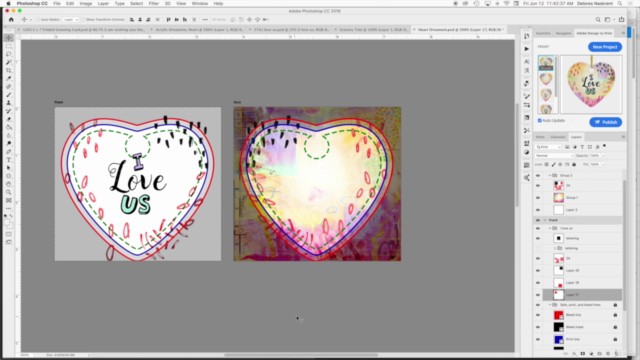The height and width of the screenshot is (360, 640).
Task: Hide the Bleed line layer
Action: (538, 315)
